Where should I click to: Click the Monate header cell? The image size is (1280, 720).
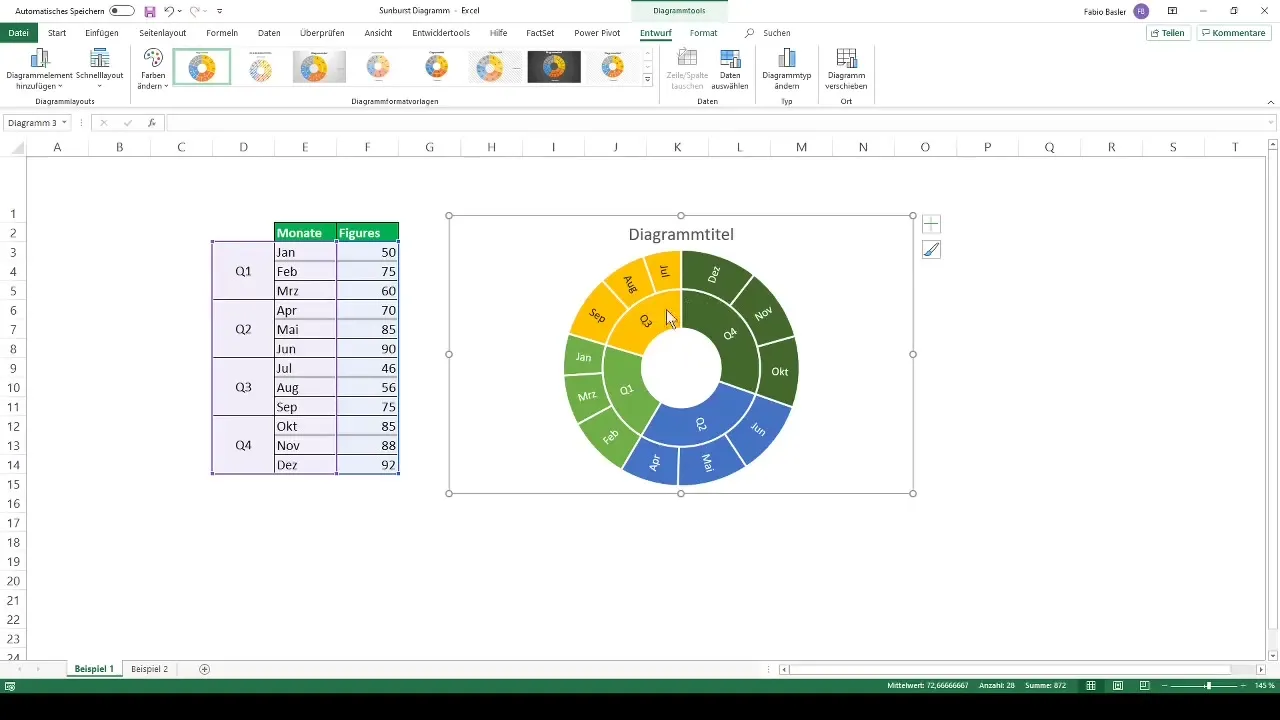305,233
